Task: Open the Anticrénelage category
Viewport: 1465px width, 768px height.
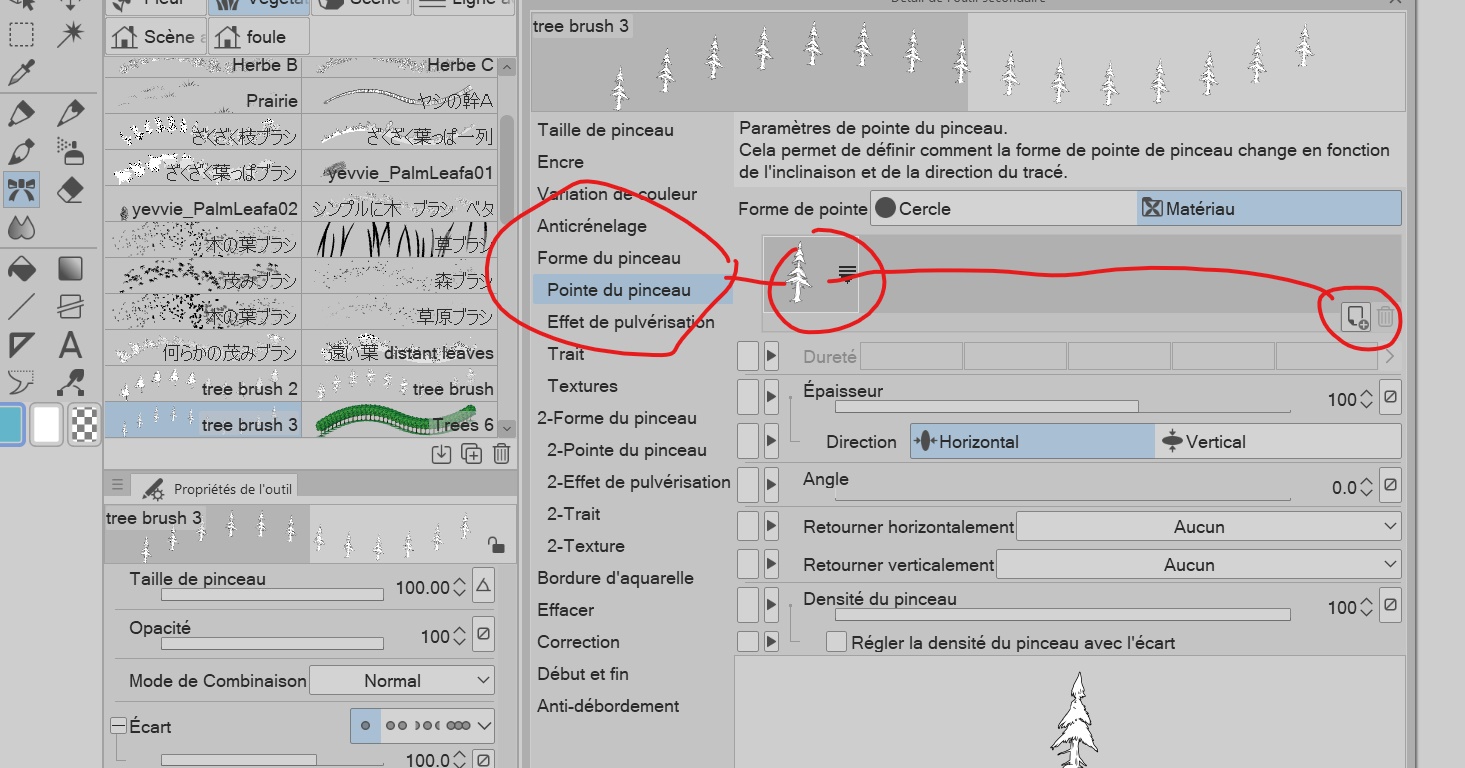Action: pos(592,226)
